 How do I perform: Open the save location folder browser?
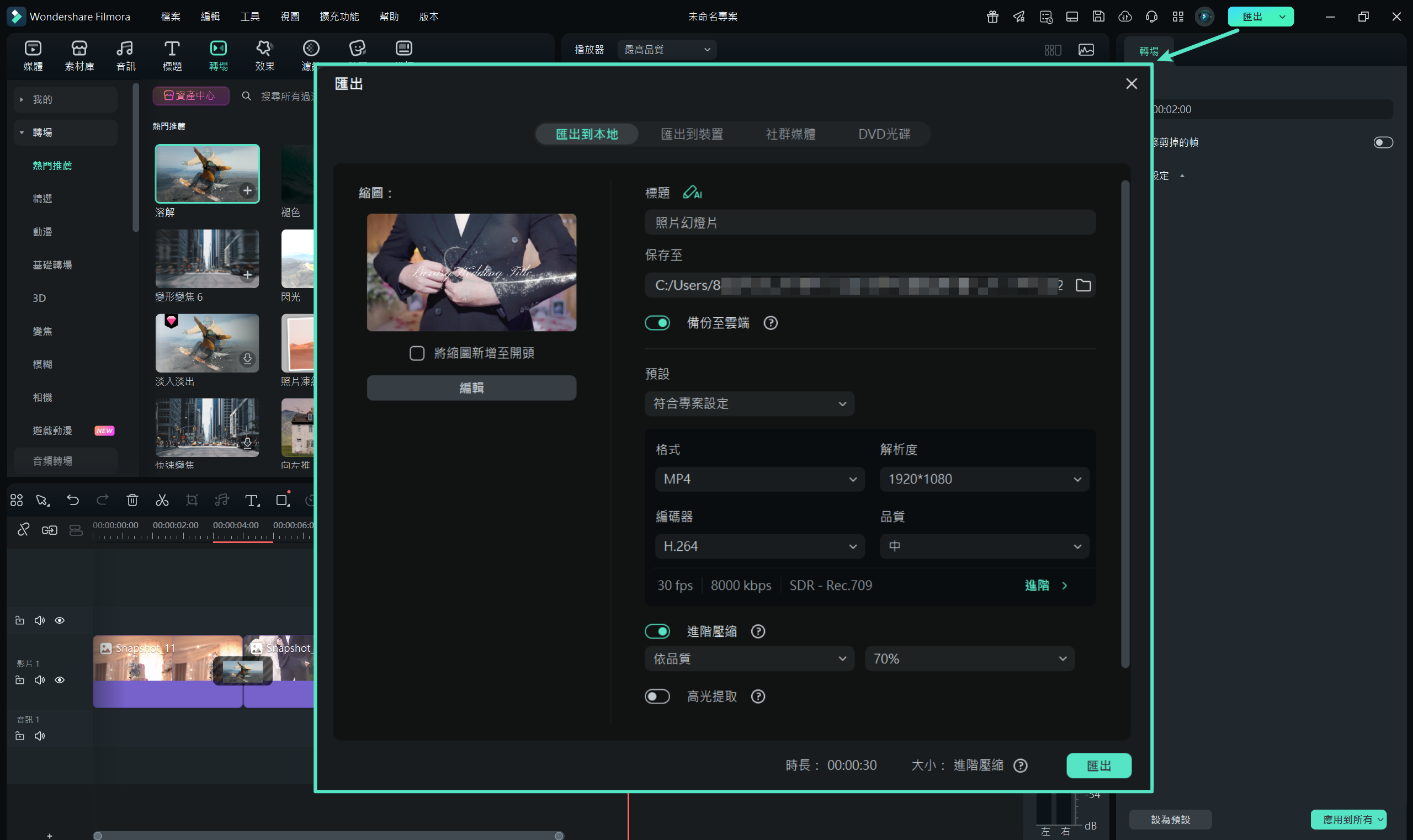(x=1083, y=285)
